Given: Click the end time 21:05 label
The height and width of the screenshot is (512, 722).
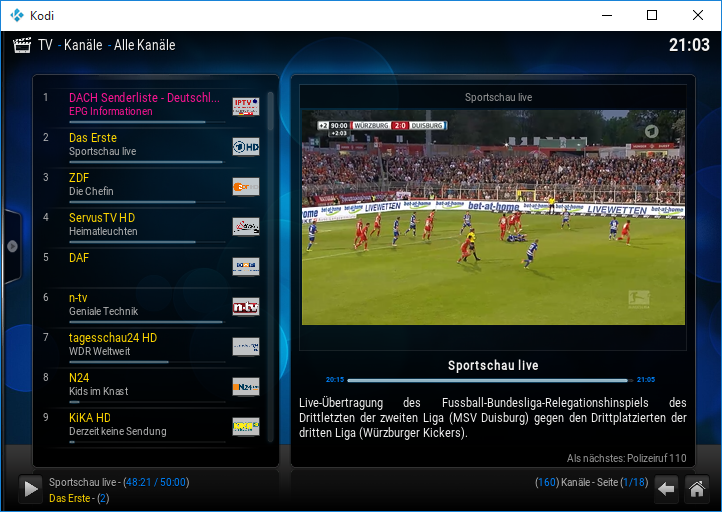Looking at the screenshot, I should [x=646, y=380].
